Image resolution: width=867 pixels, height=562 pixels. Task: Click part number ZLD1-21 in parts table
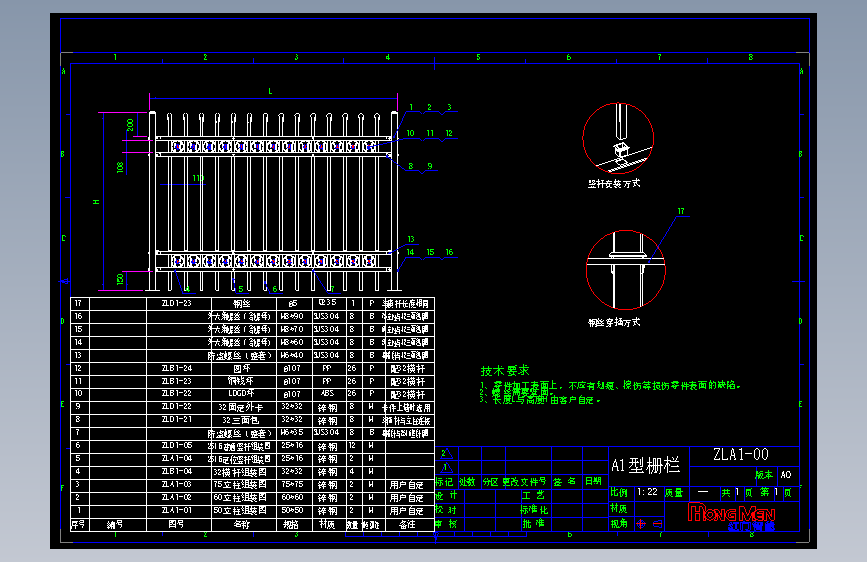[177, 419]
